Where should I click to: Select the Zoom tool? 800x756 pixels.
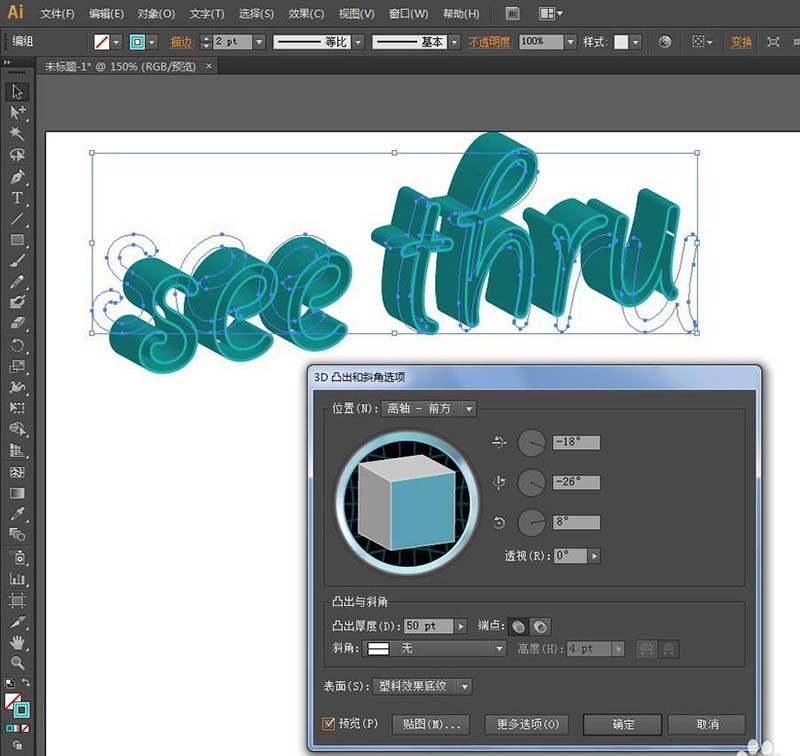pyautogui.click(x=17, y=663)
